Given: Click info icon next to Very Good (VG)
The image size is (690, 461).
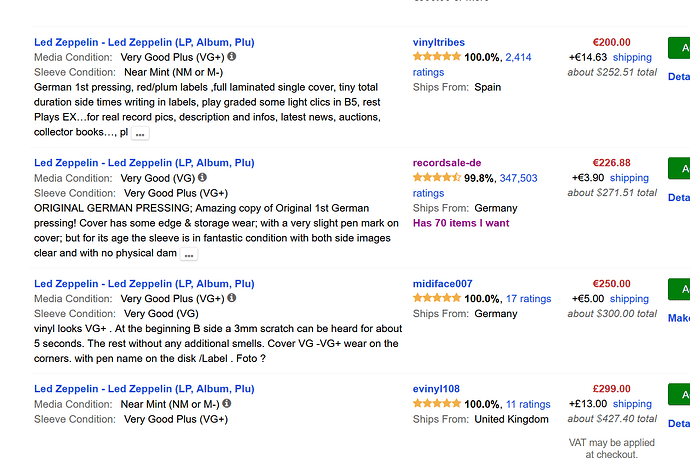Looking at the screenshot, I should [x=202, y=177].
